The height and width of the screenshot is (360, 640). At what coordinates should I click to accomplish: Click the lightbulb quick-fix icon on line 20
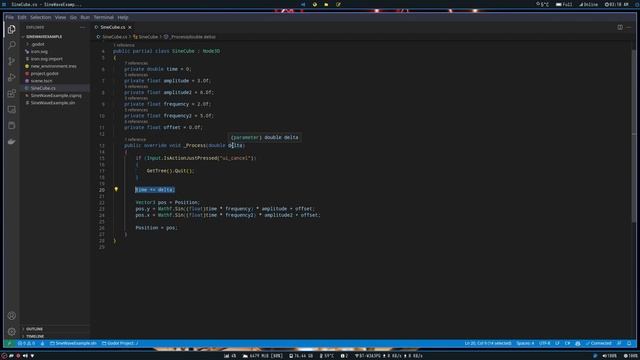116,189
